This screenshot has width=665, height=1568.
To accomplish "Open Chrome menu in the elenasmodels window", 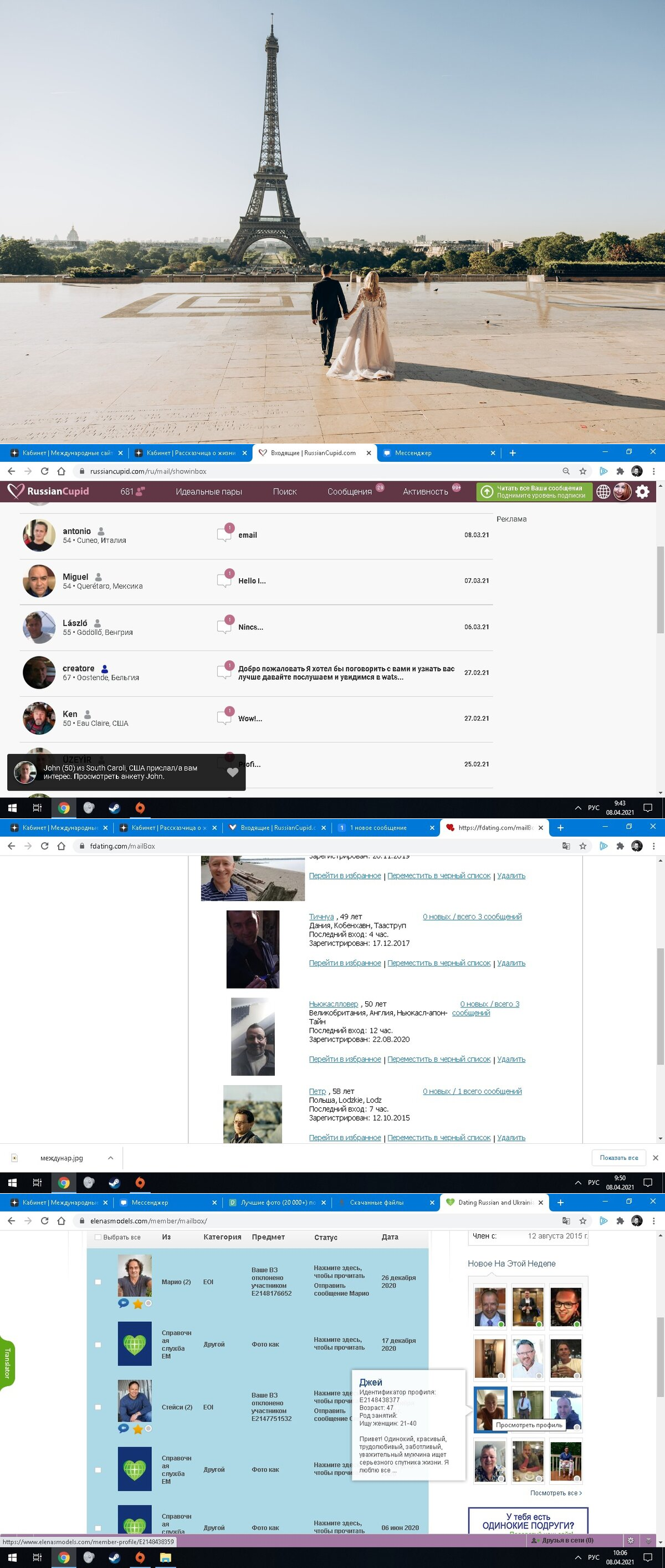I will 653,1221.
